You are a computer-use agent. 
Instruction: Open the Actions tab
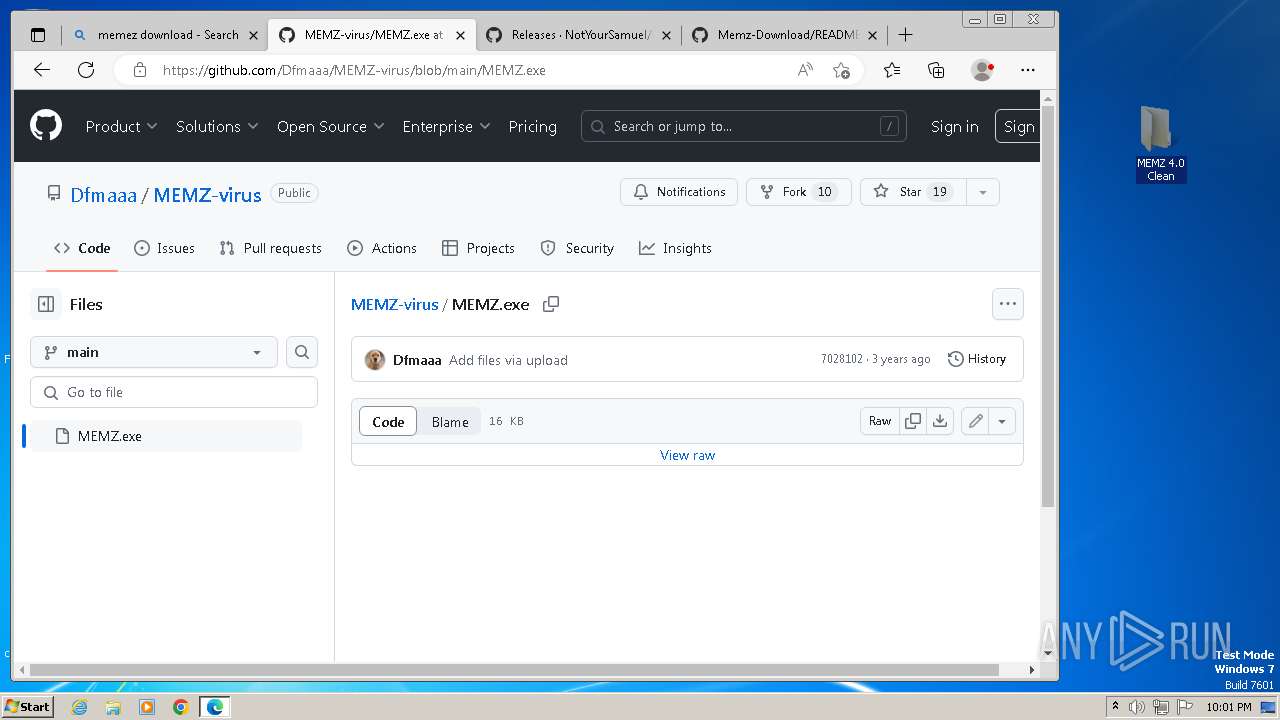click(x=381, y=248)
